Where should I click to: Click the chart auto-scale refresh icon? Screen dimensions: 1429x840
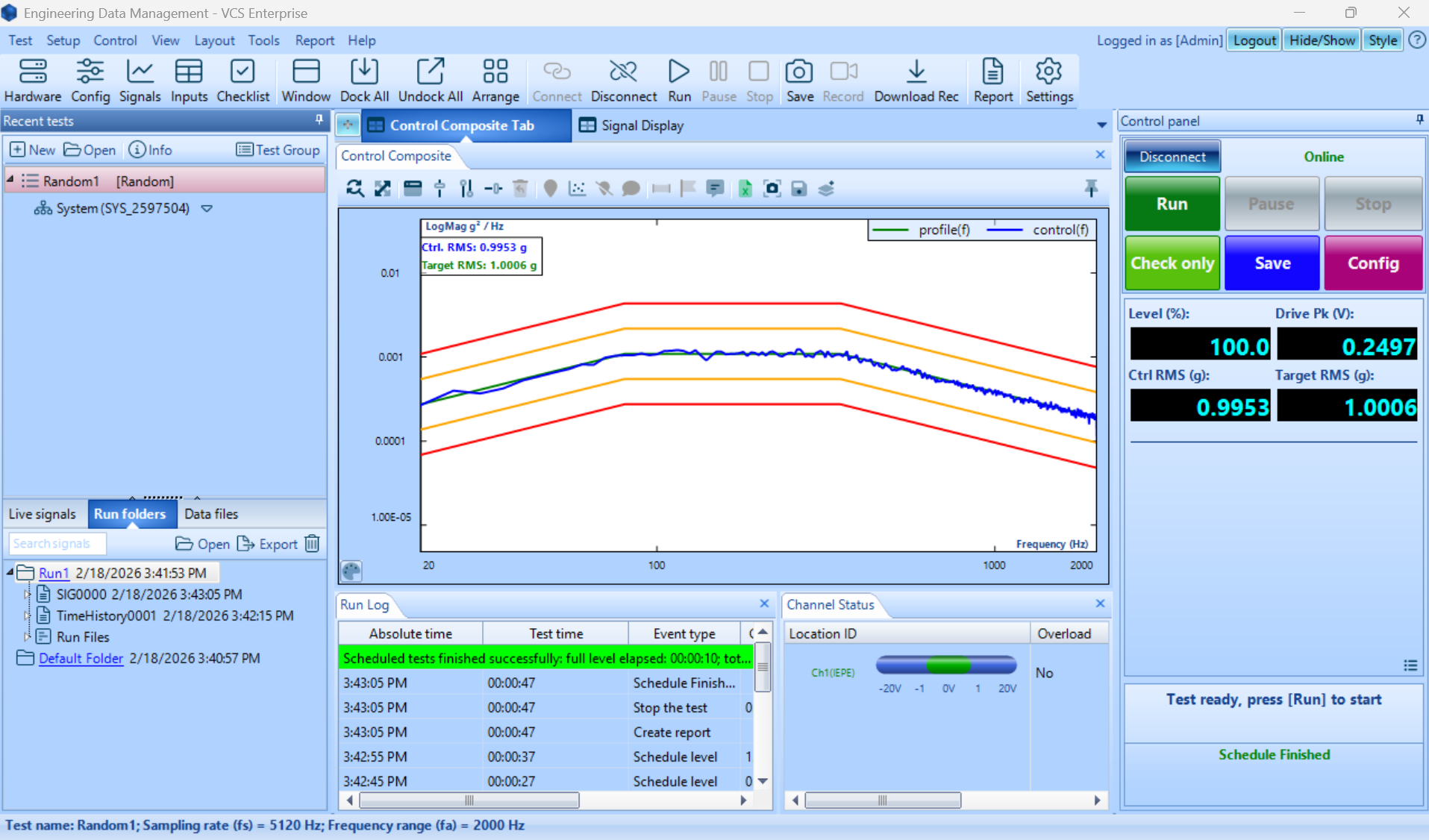tap(355, 189)
